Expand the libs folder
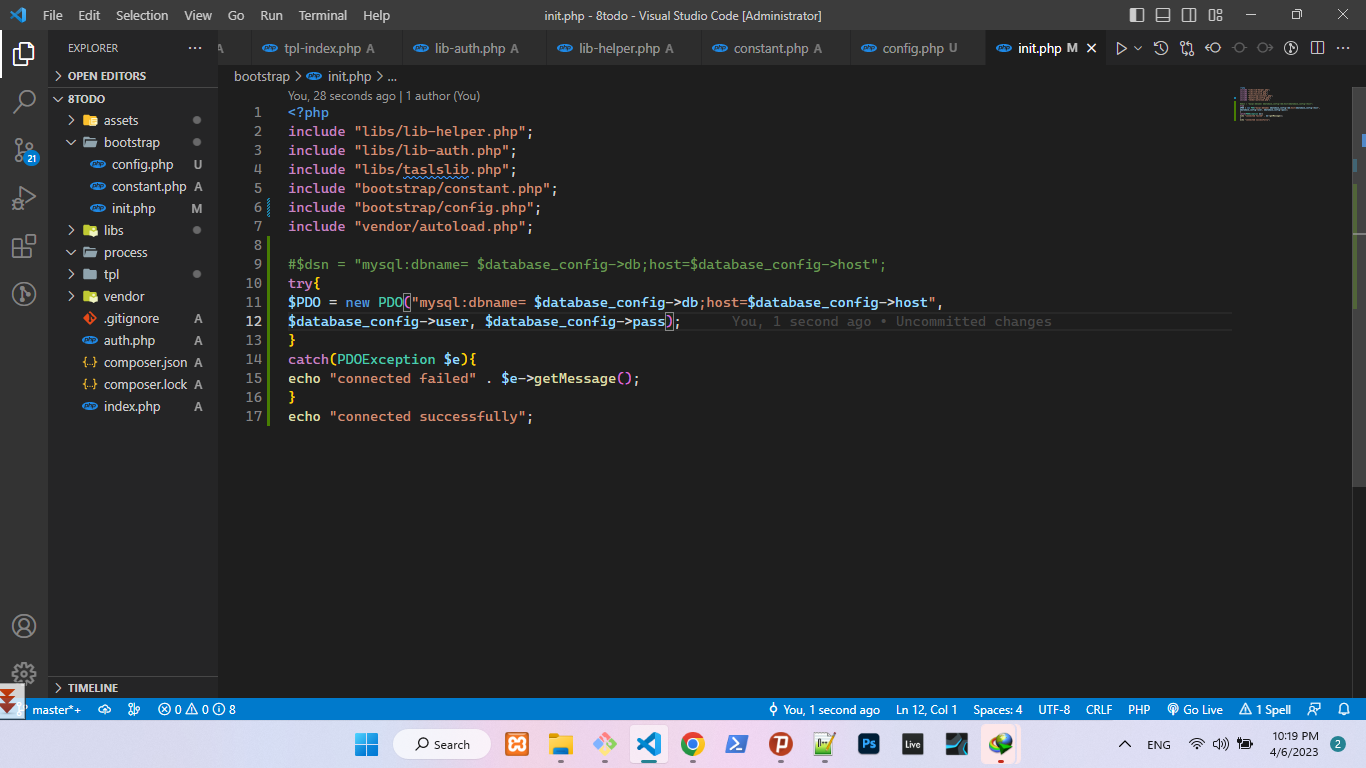The image size is (1366, 768). (133, 230)
